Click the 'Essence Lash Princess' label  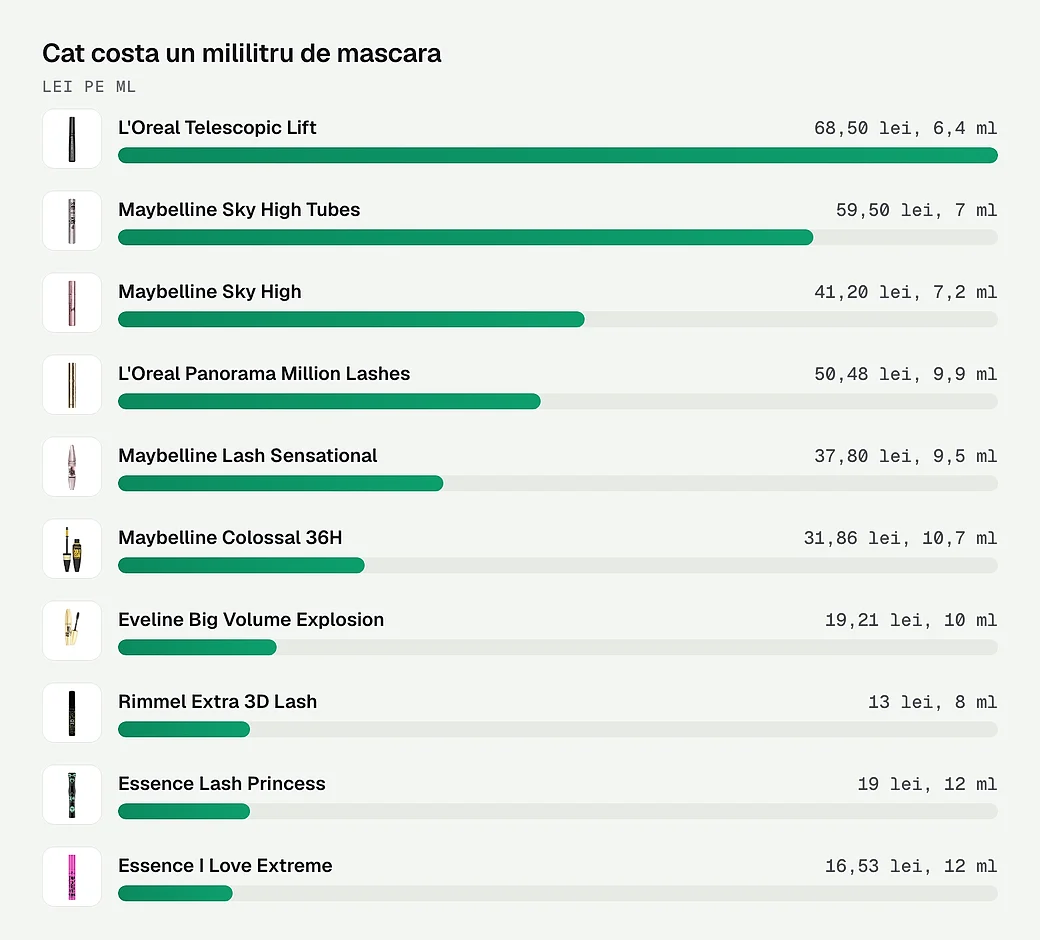(222, 783)
